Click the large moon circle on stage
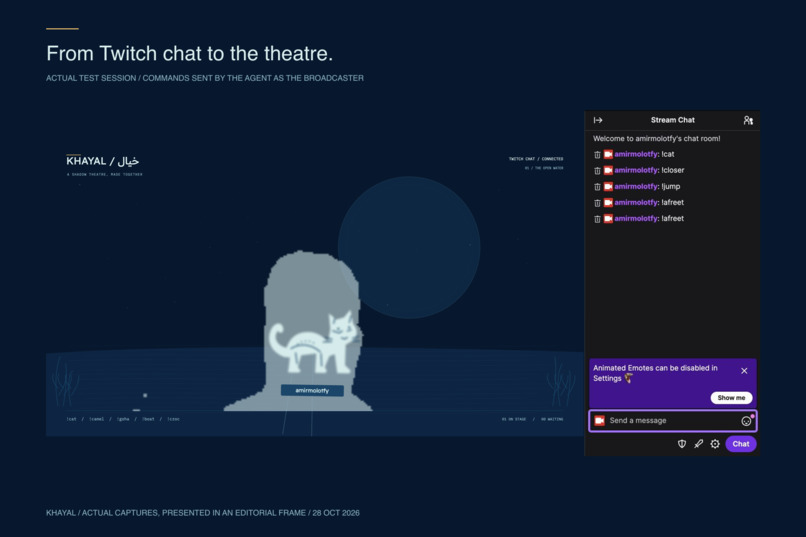 pos(409,248)
